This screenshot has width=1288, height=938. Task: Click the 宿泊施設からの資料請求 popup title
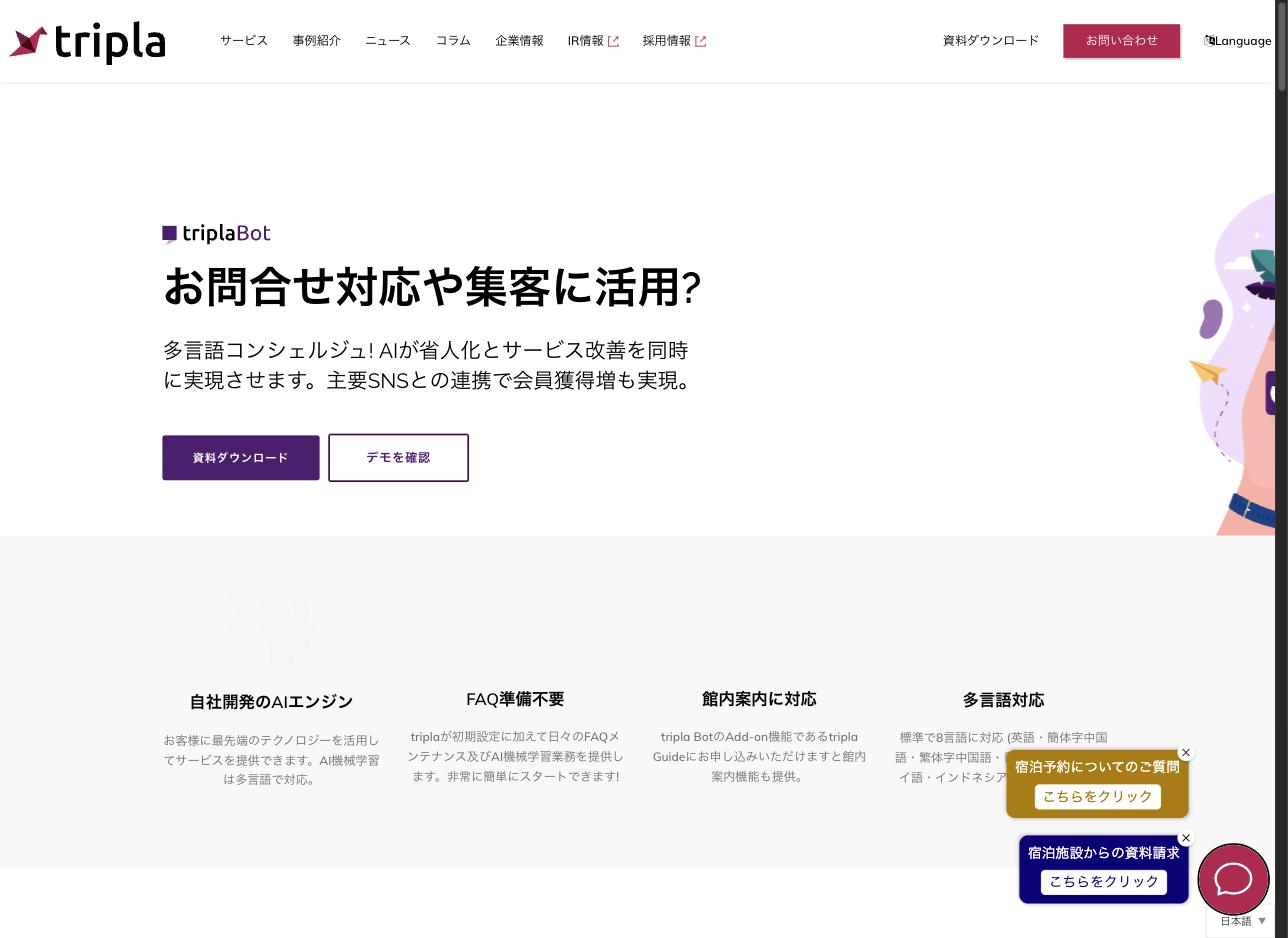[x=1104, y=853]
